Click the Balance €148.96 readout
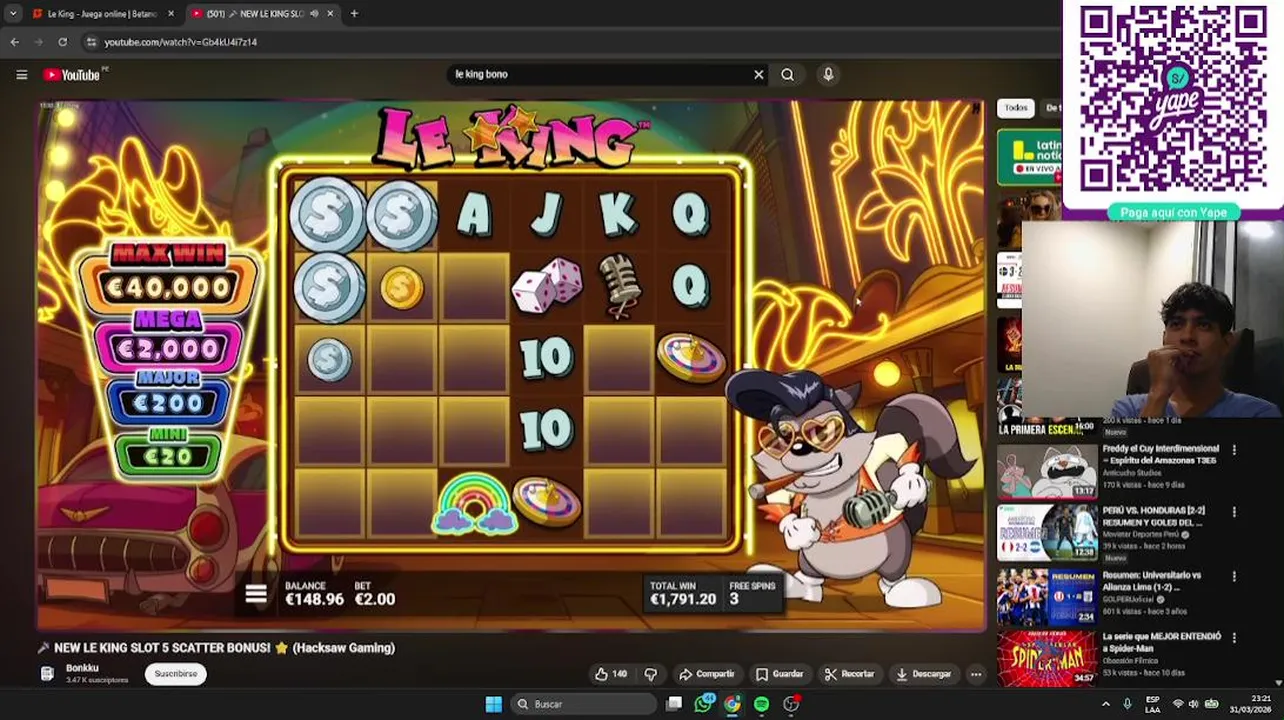 (x=314, y=594)
